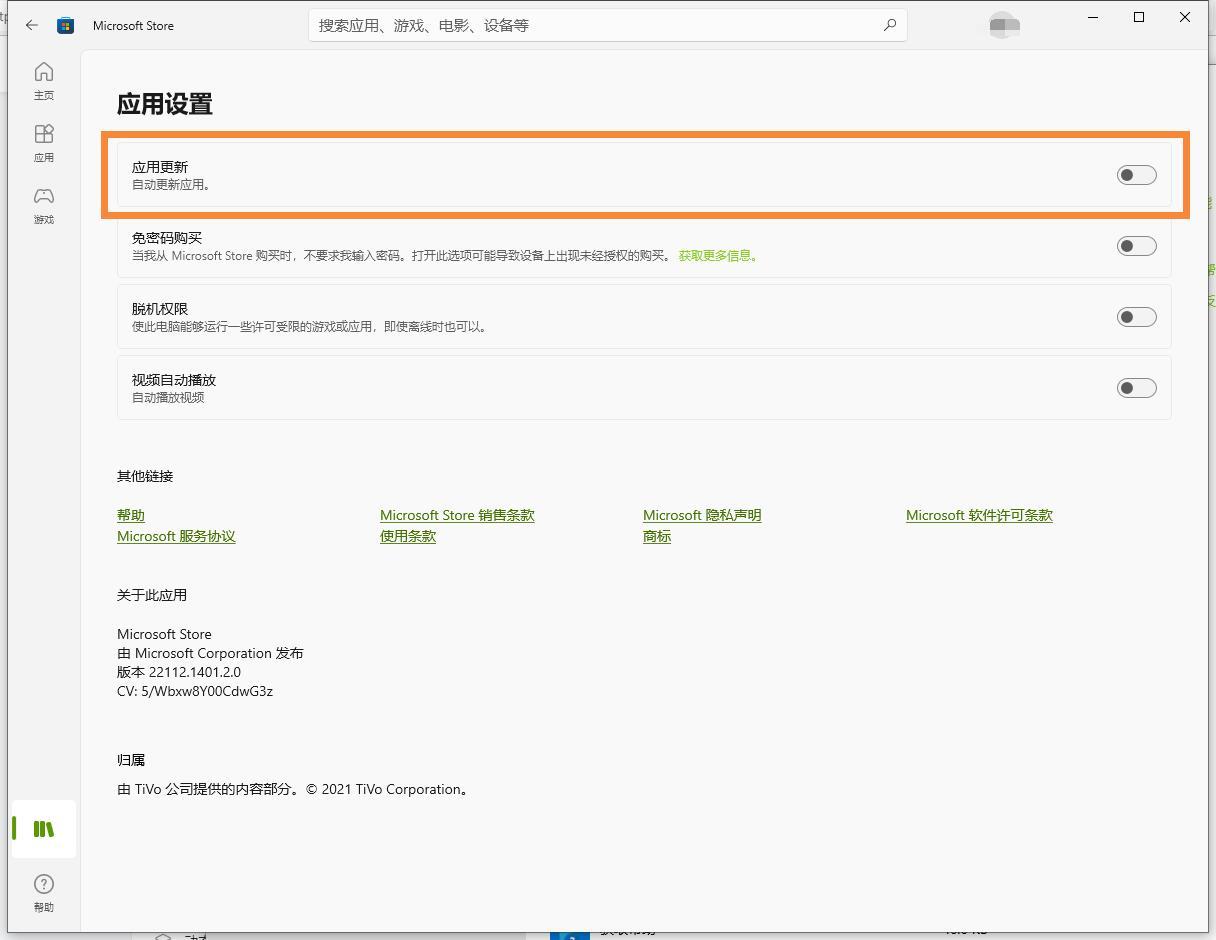This screenshot has height=940, width=1216.
Task: Enable the 应用更新 automatic updates toggle
Action: [x=1136, y=174]
